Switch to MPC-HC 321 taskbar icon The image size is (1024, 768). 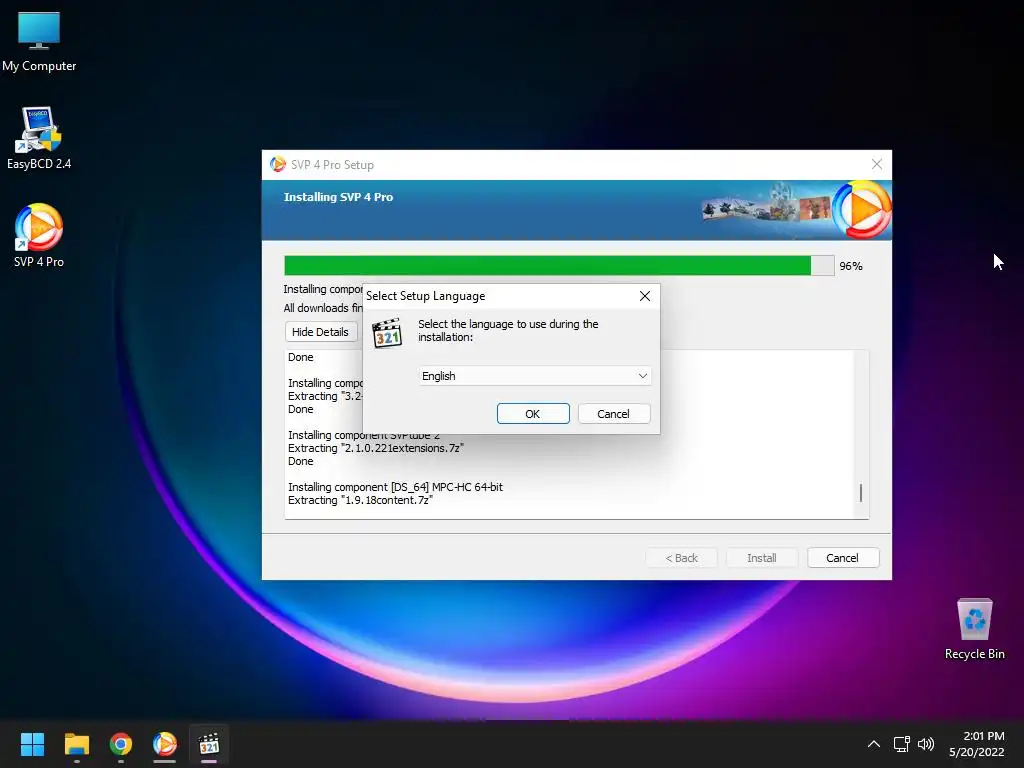tap(209, 744)
